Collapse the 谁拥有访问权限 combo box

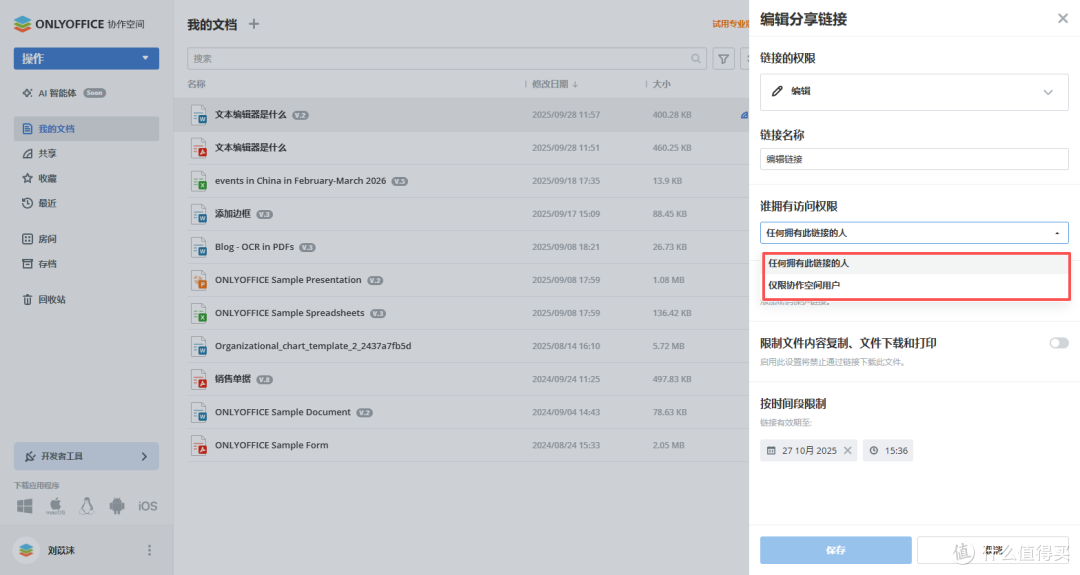tap(914, 233)
